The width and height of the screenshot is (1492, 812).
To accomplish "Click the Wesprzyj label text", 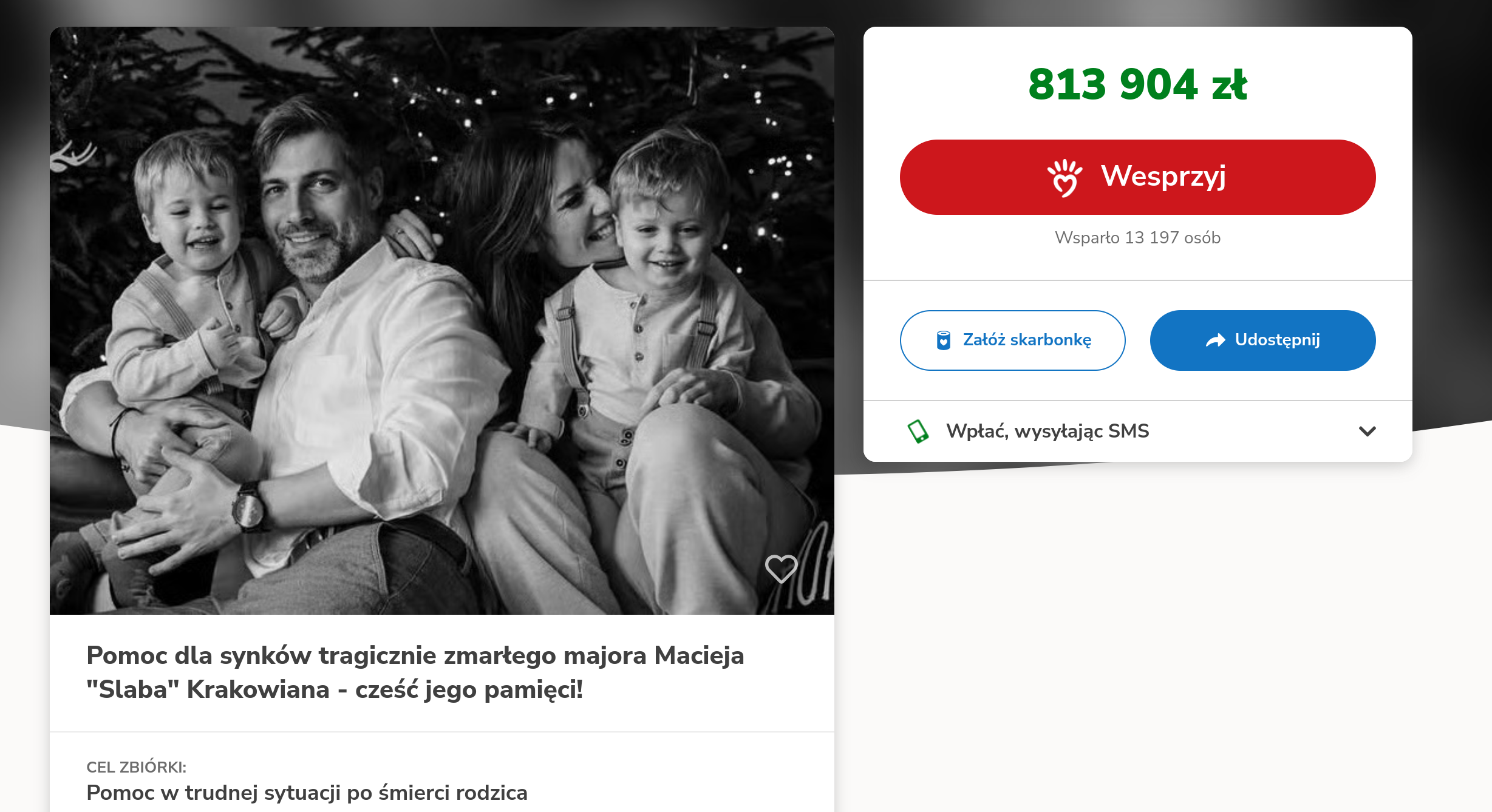I will [1163, 176].
